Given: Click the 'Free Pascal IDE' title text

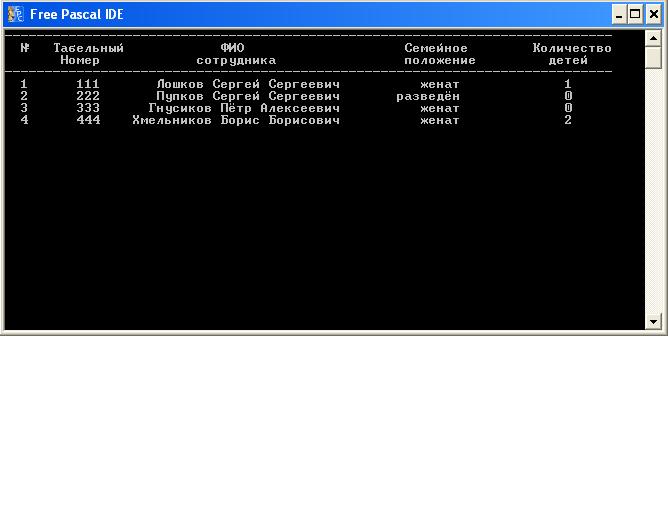Looking at the screenshot, I should click(x=77, y=14).
